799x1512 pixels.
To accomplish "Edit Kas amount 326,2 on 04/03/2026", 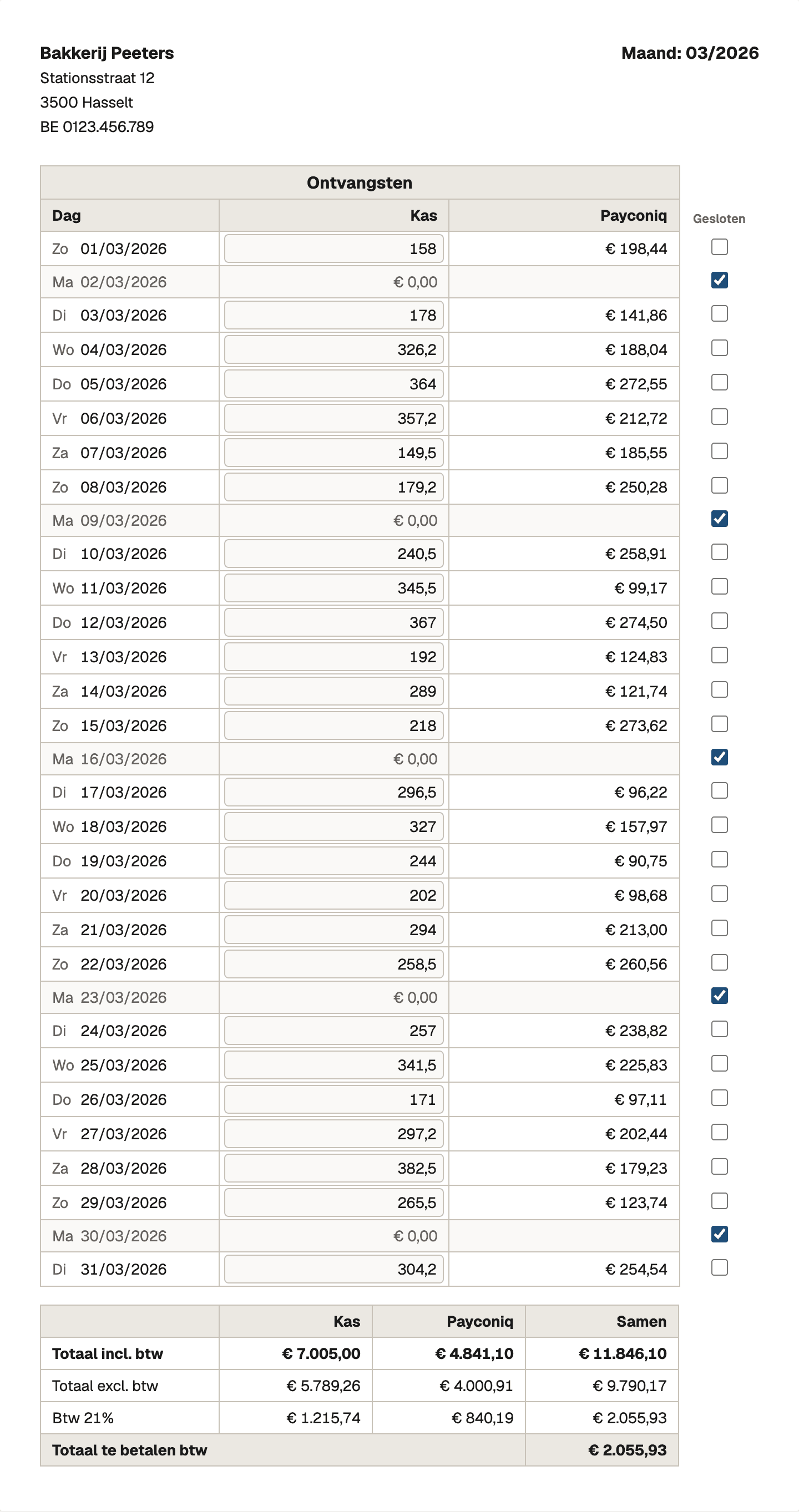I will (333, 350).
